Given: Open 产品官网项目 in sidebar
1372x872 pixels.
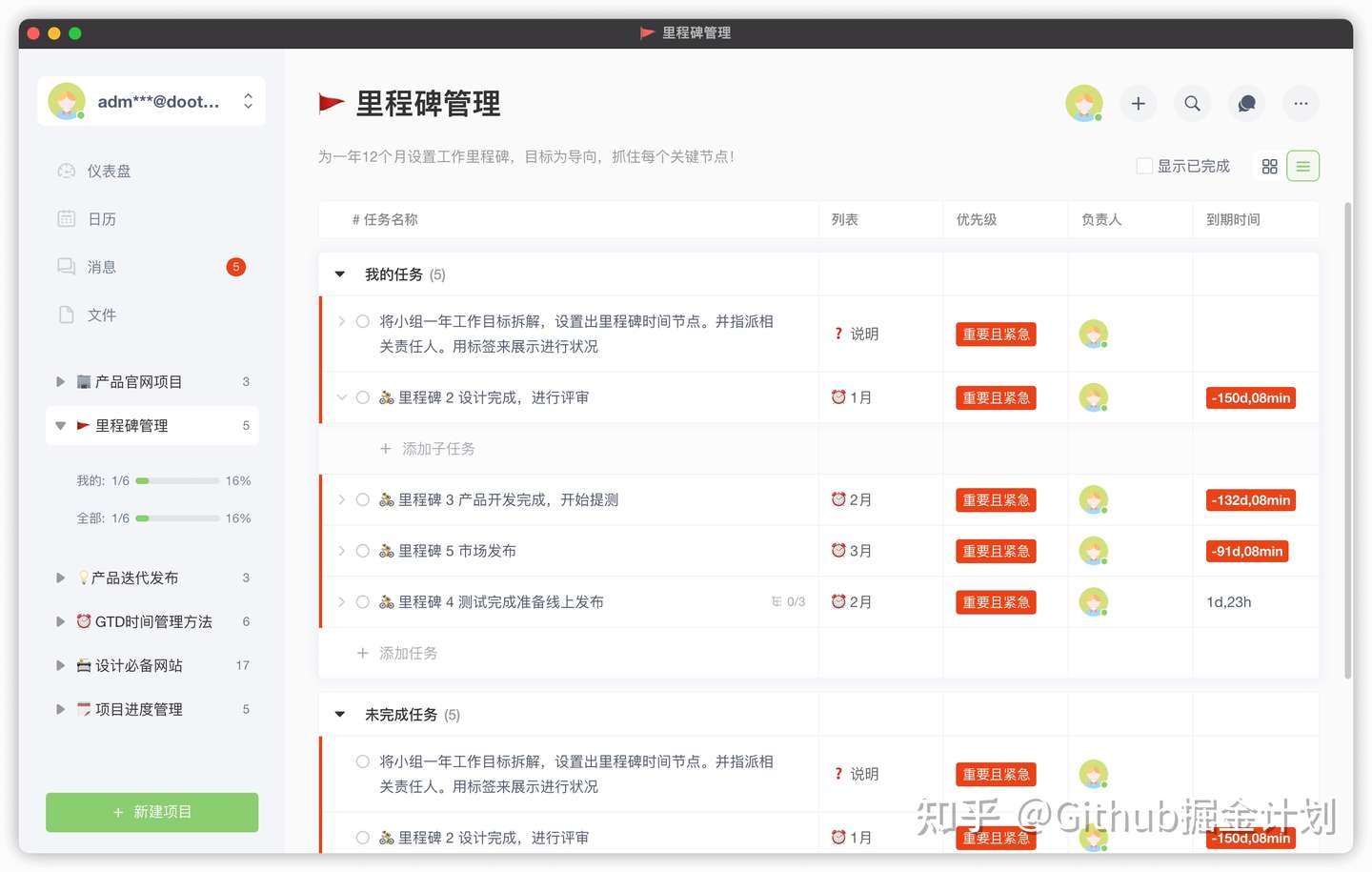Looking at the screenshot, I should 151,382.
